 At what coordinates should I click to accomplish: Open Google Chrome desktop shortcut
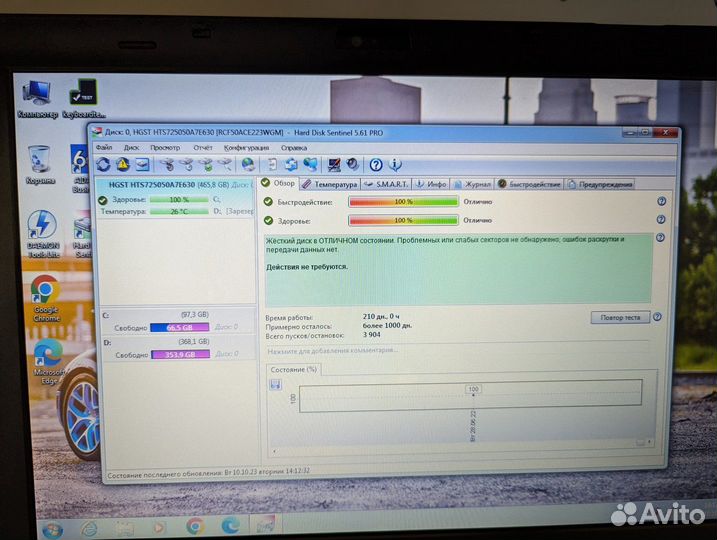coord(44,291)
